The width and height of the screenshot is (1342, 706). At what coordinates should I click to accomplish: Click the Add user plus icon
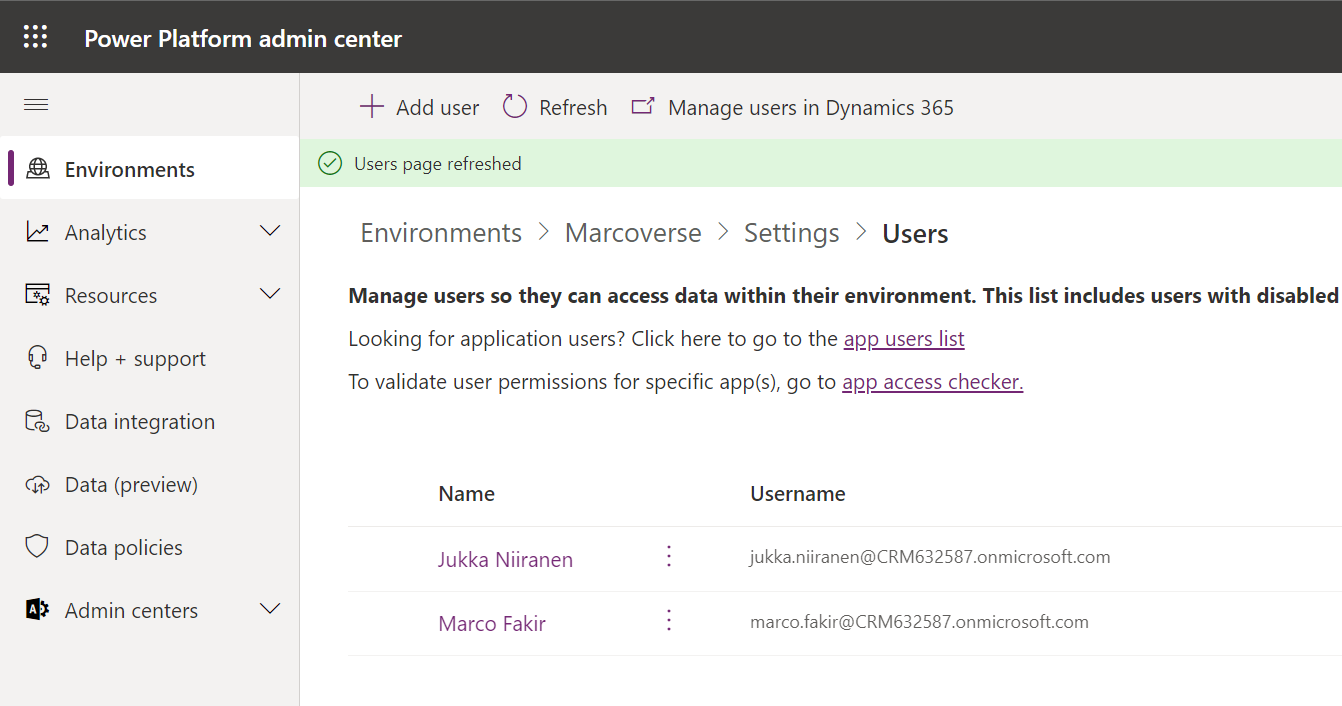click(x=372, y=107)
